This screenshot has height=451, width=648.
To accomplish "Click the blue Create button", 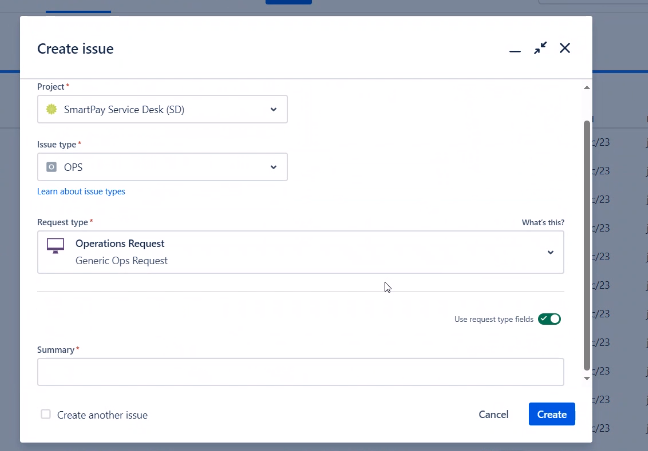I will (552, 414).
